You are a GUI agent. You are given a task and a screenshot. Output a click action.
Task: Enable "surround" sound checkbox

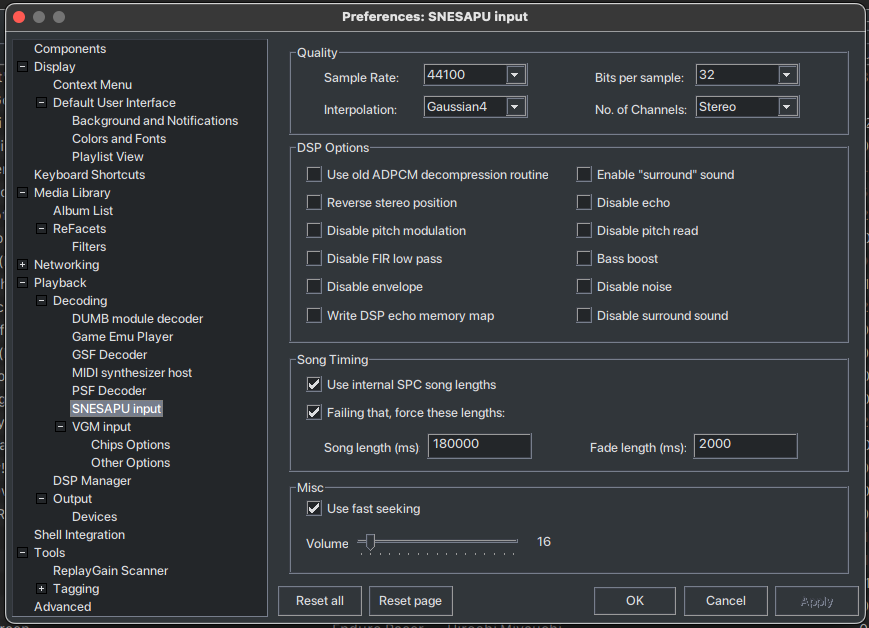[x=584, y=175]
